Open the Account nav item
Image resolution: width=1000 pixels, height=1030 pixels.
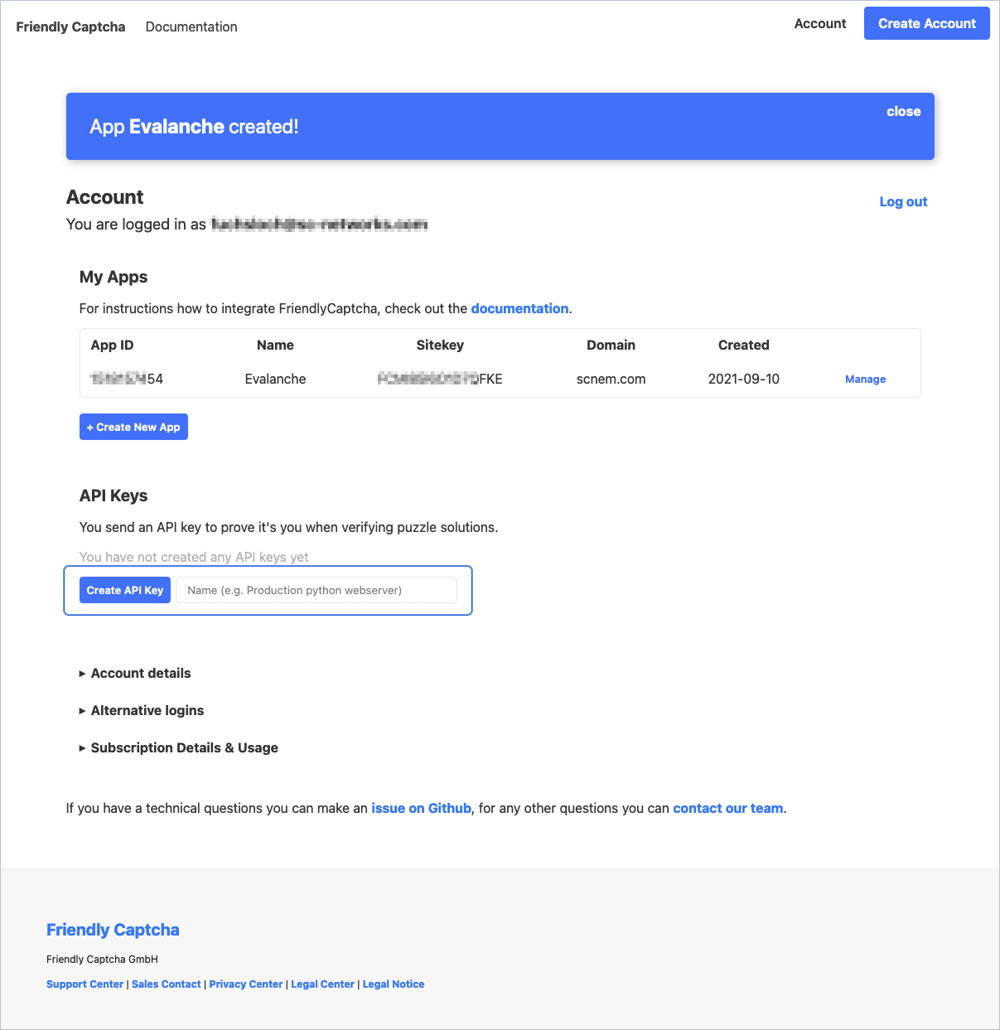coord(820,24)
